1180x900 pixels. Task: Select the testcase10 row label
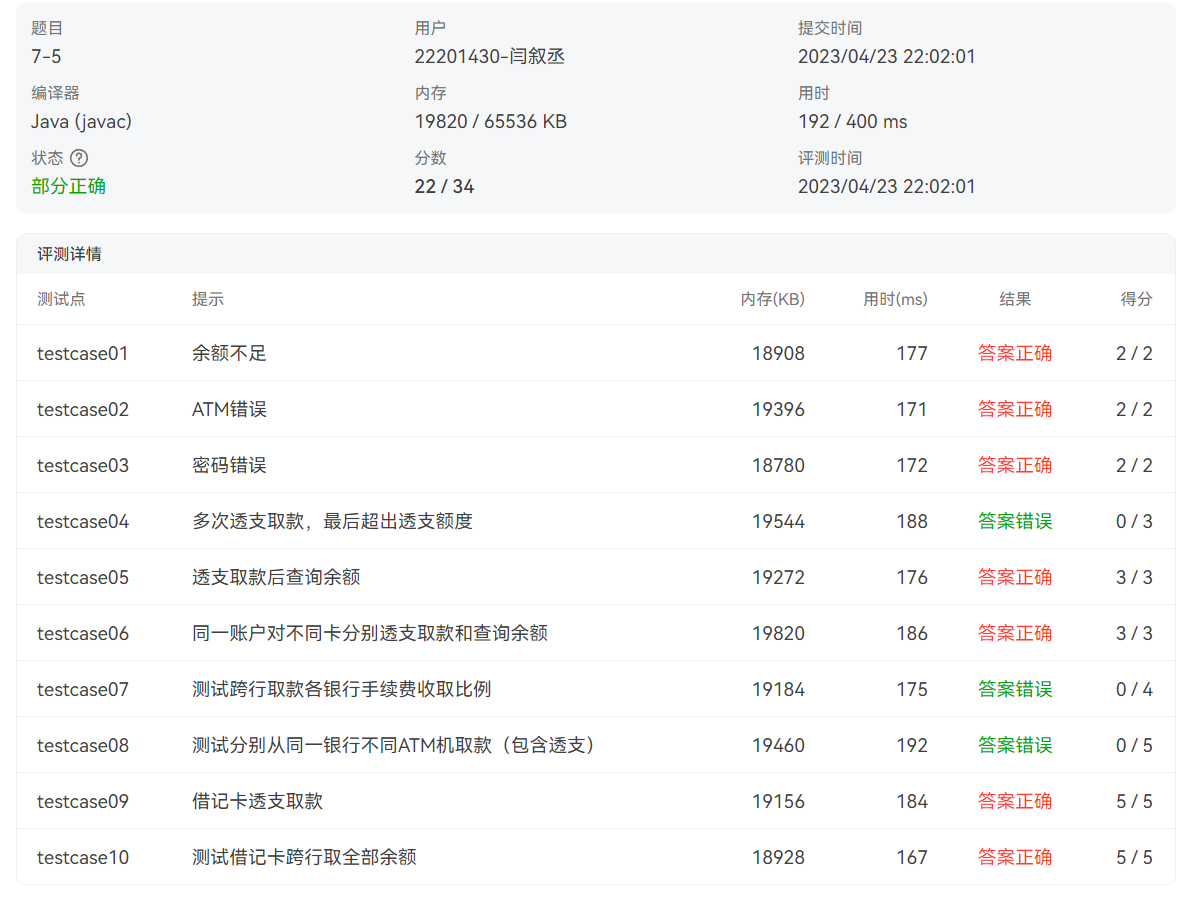click(83, 857)
